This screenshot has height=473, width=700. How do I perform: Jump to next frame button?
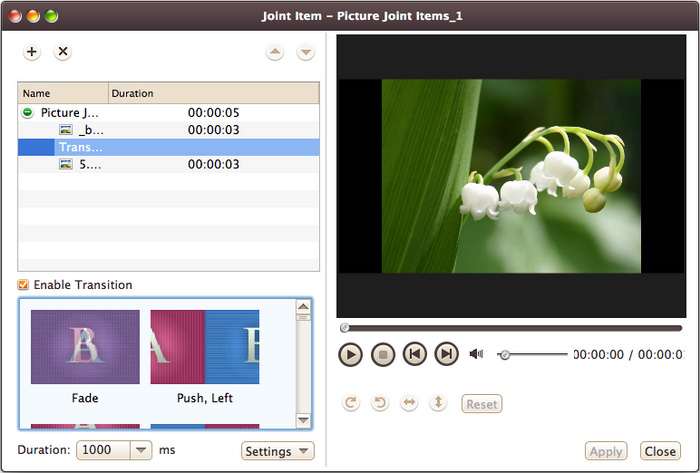[x=446, y=354]
